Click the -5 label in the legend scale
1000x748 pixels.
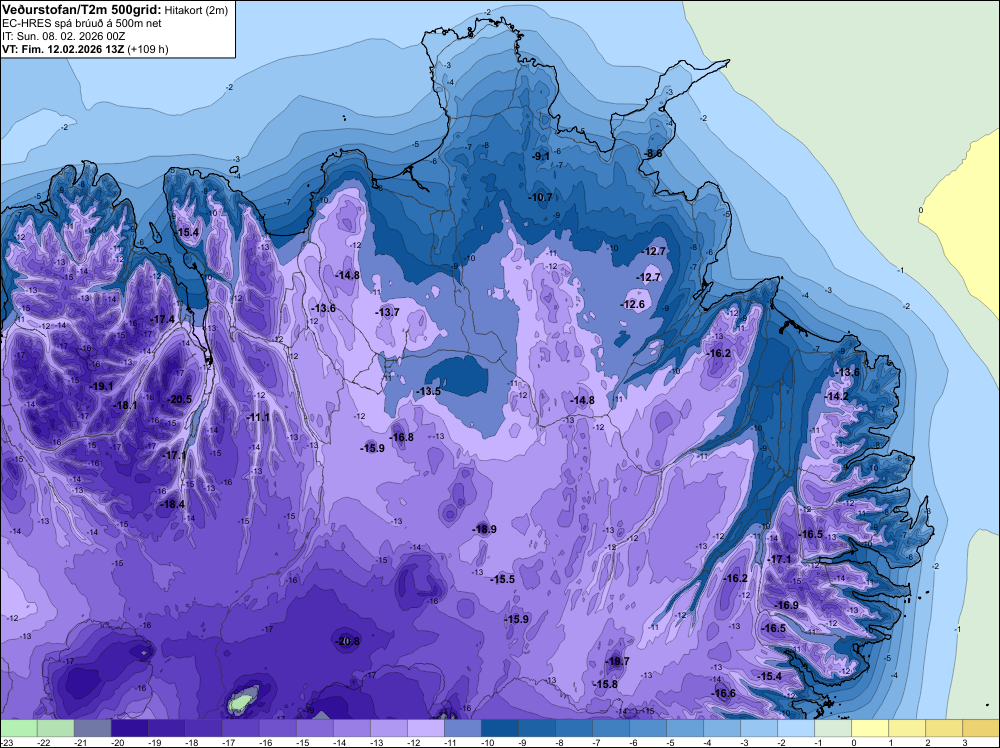(672, 742)
